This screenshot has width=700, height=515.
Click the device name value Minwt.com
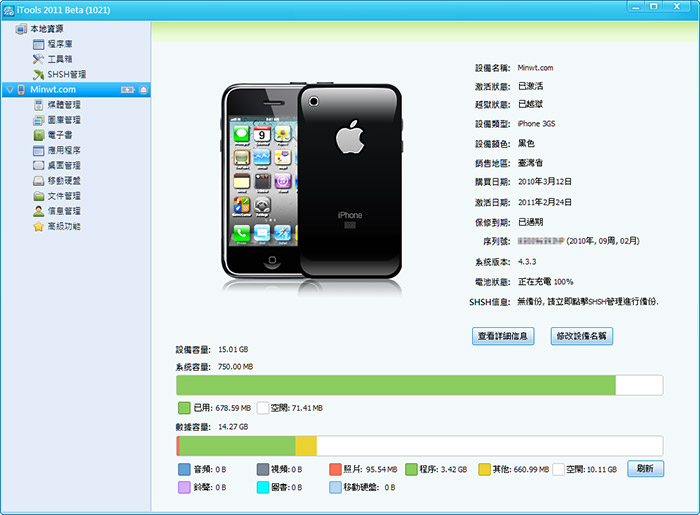click(535, 68)
